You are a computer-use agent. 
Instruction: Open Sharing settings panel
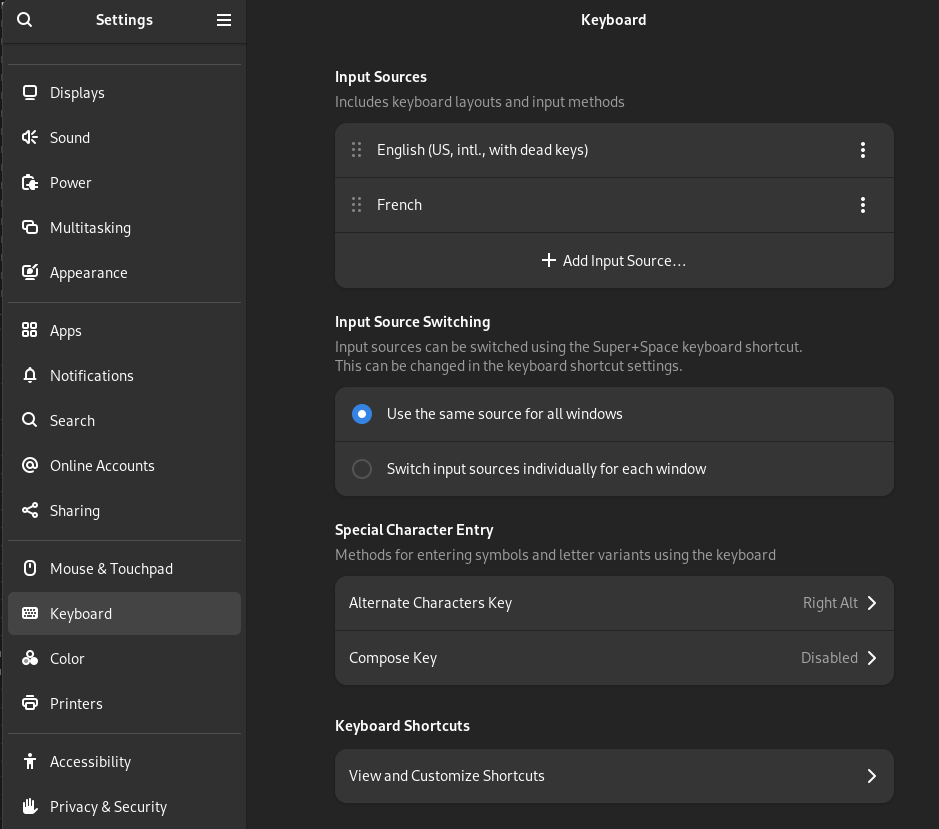pos(125,510)
